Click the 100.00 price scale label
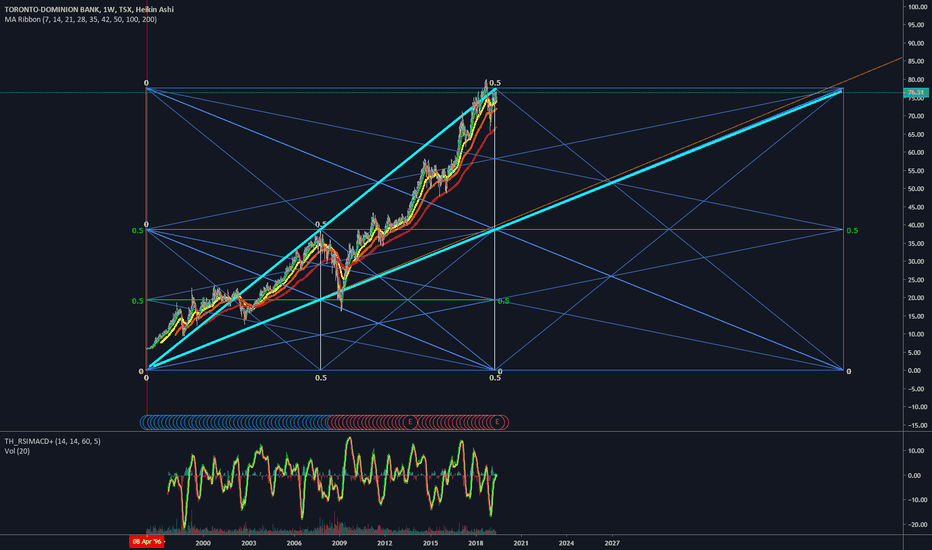Screen dimensions: 932x550 [x=917, y=7]
